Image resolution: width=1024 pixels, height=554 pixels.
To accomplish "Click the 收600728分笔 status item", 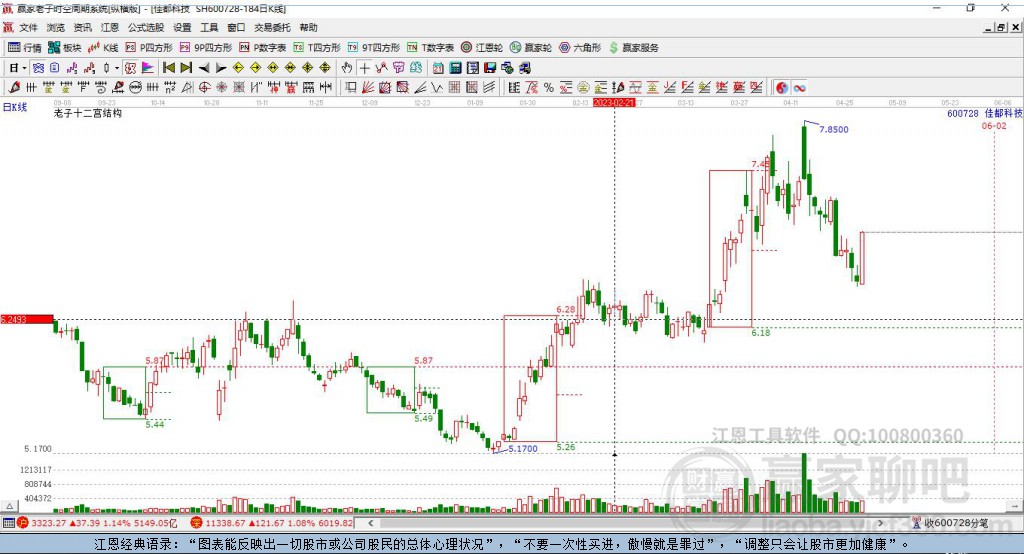I will click(x=951, y=523).
